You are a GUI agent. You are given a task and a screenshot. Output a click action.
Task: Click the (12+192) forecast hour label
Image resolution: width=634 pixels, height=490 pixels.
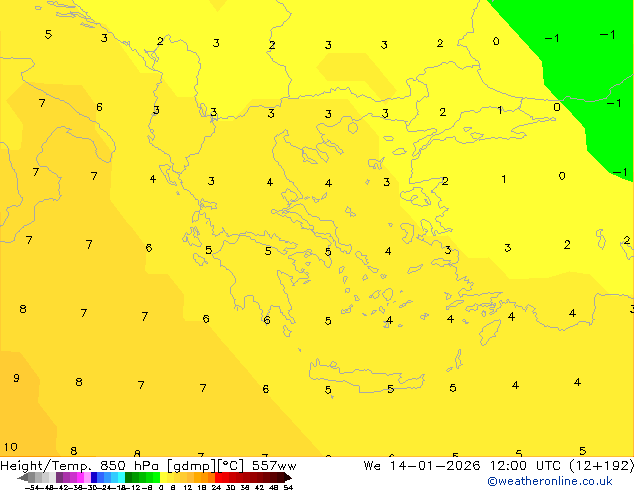click(x=601, y=466)
